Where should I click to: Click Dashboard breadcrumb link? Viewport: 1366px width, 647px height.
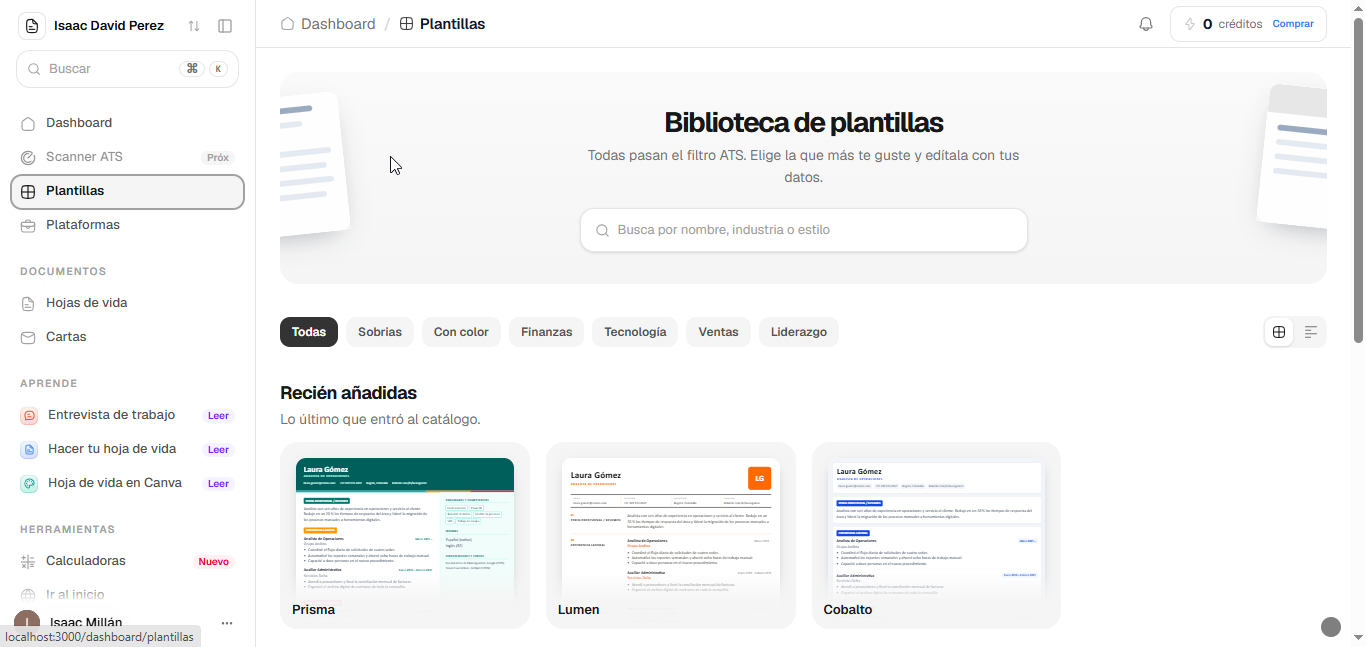[x=328, y=24]
